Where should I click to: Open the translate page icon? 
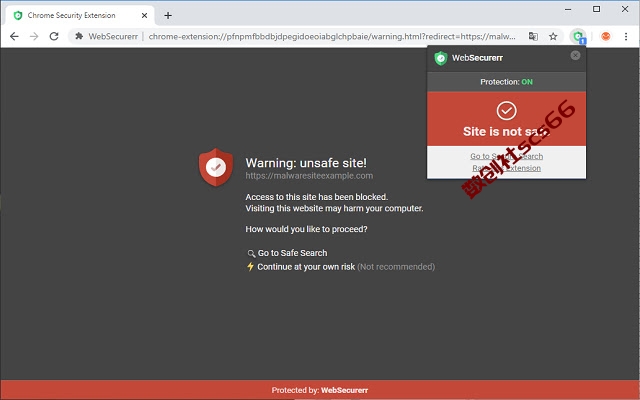533,36
